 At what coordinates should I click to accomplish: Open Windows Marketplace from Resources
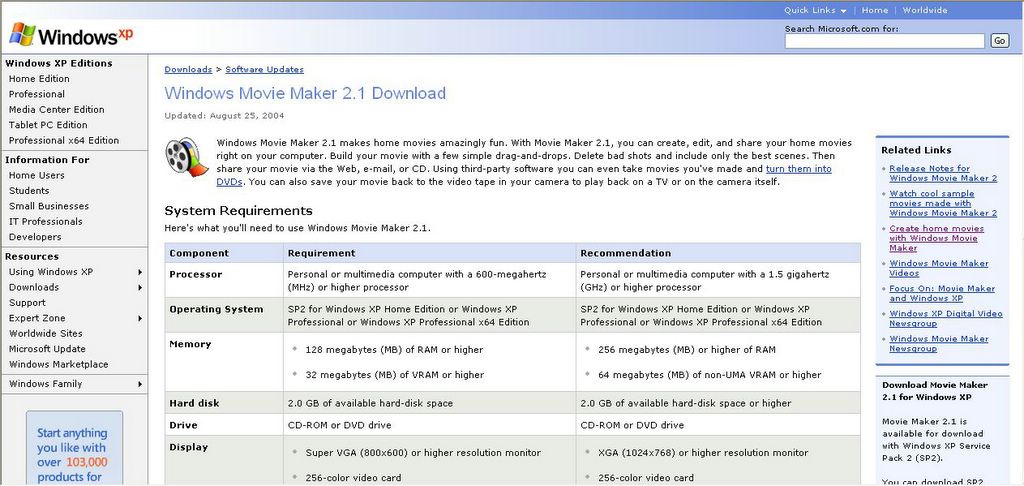click(58, 365)
